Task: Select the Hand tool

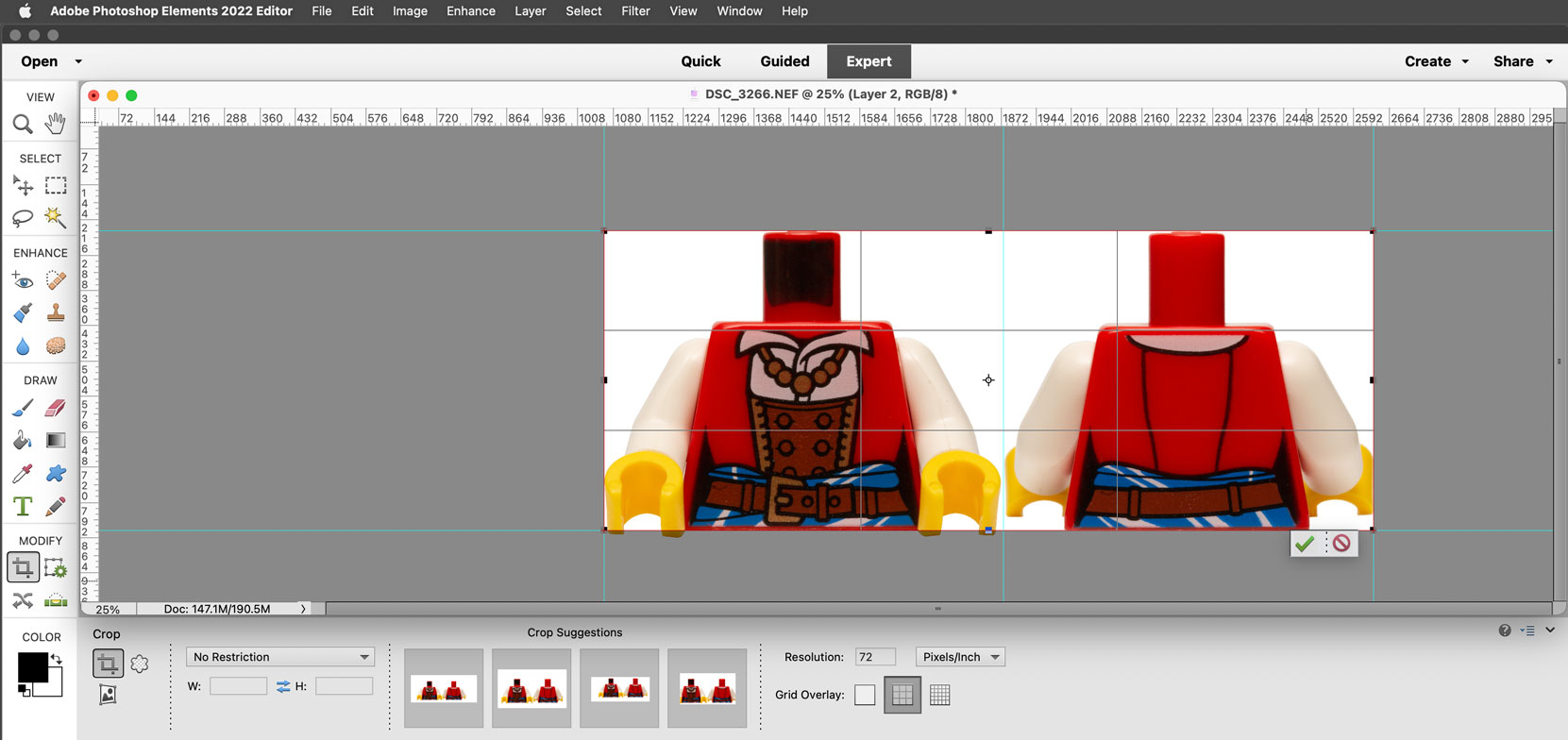Action: click(x=56, y=124)
